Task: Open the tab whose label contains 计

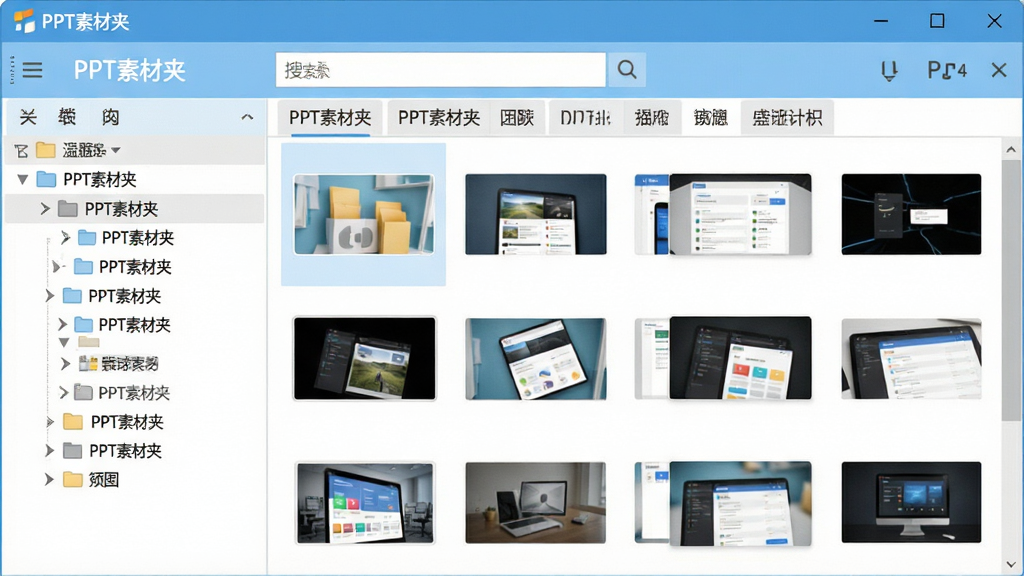Action: (x=787, y=118)
